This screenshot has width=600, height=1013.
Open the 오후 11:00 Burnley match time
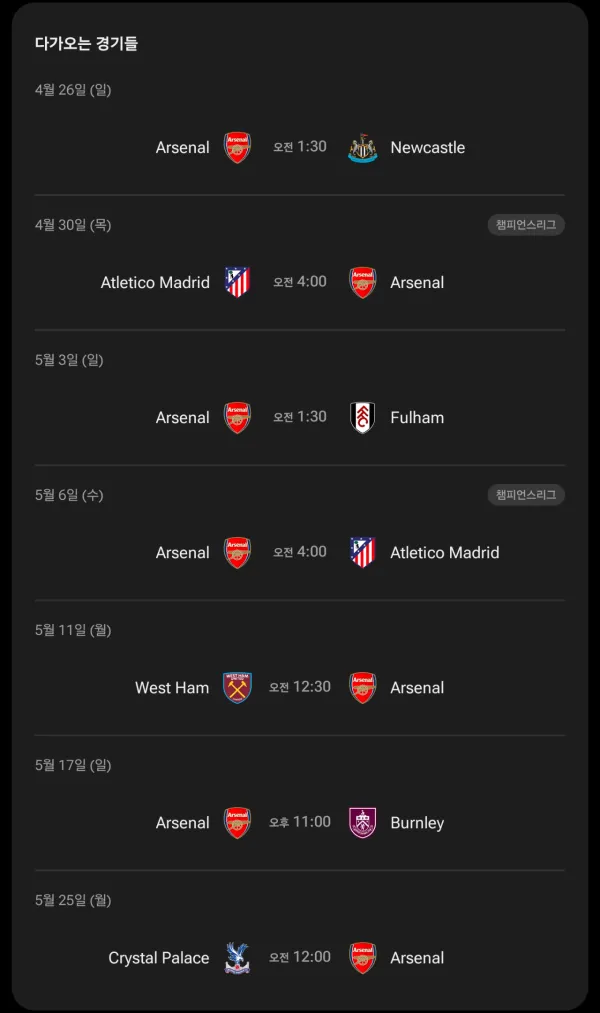pyautogui.click(x=300, y=822)
